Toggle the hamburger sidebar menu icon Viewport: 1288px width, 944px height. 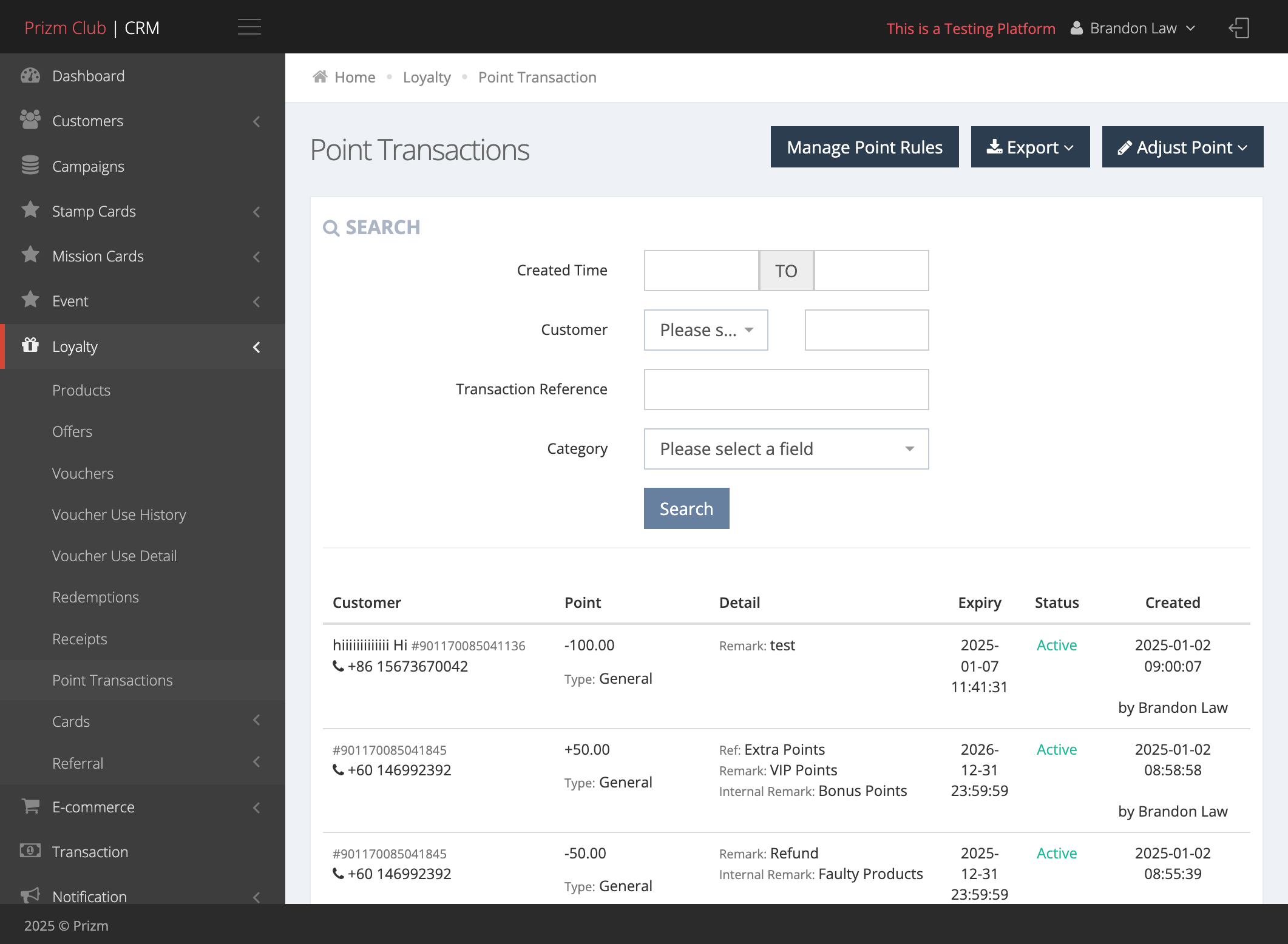tap(249, 27)
